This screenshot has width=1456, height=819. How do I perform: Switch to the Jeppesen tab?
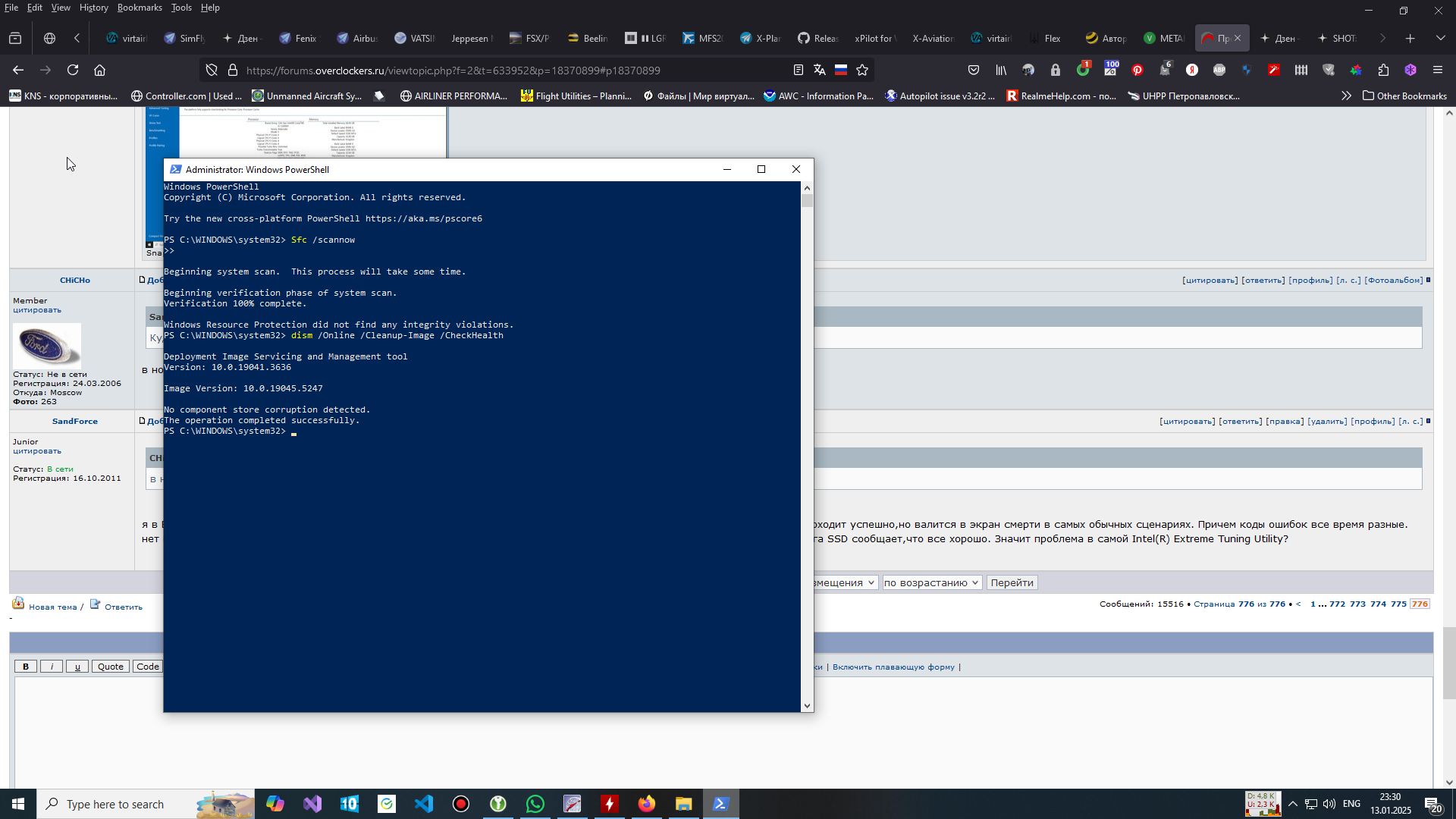(x=470, y=38)
